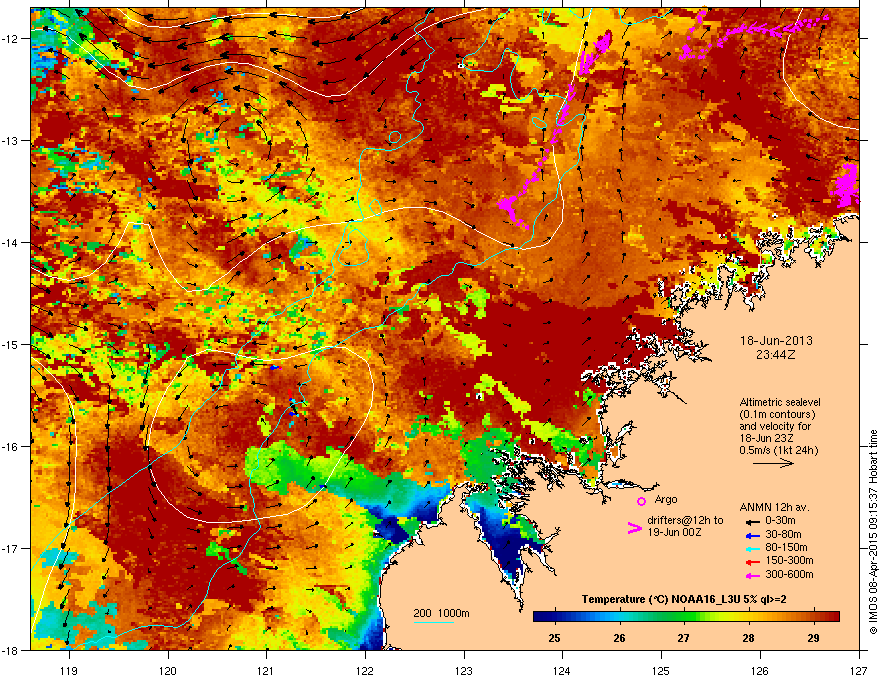Click the longitude axis label '120'
The width and height of the screenshot is (880, 680).
point(167,670)
